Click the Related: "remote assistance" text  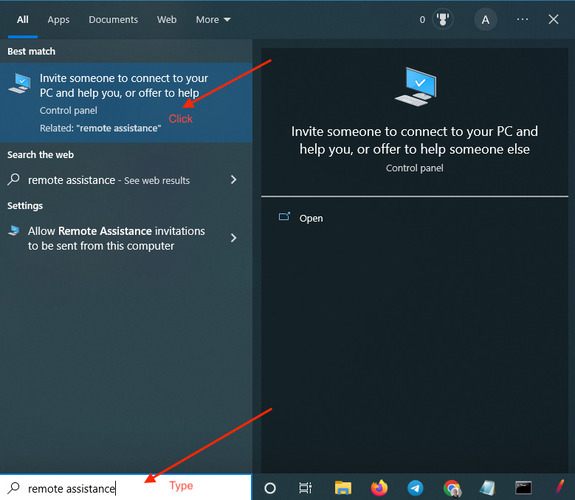[100, 128]
